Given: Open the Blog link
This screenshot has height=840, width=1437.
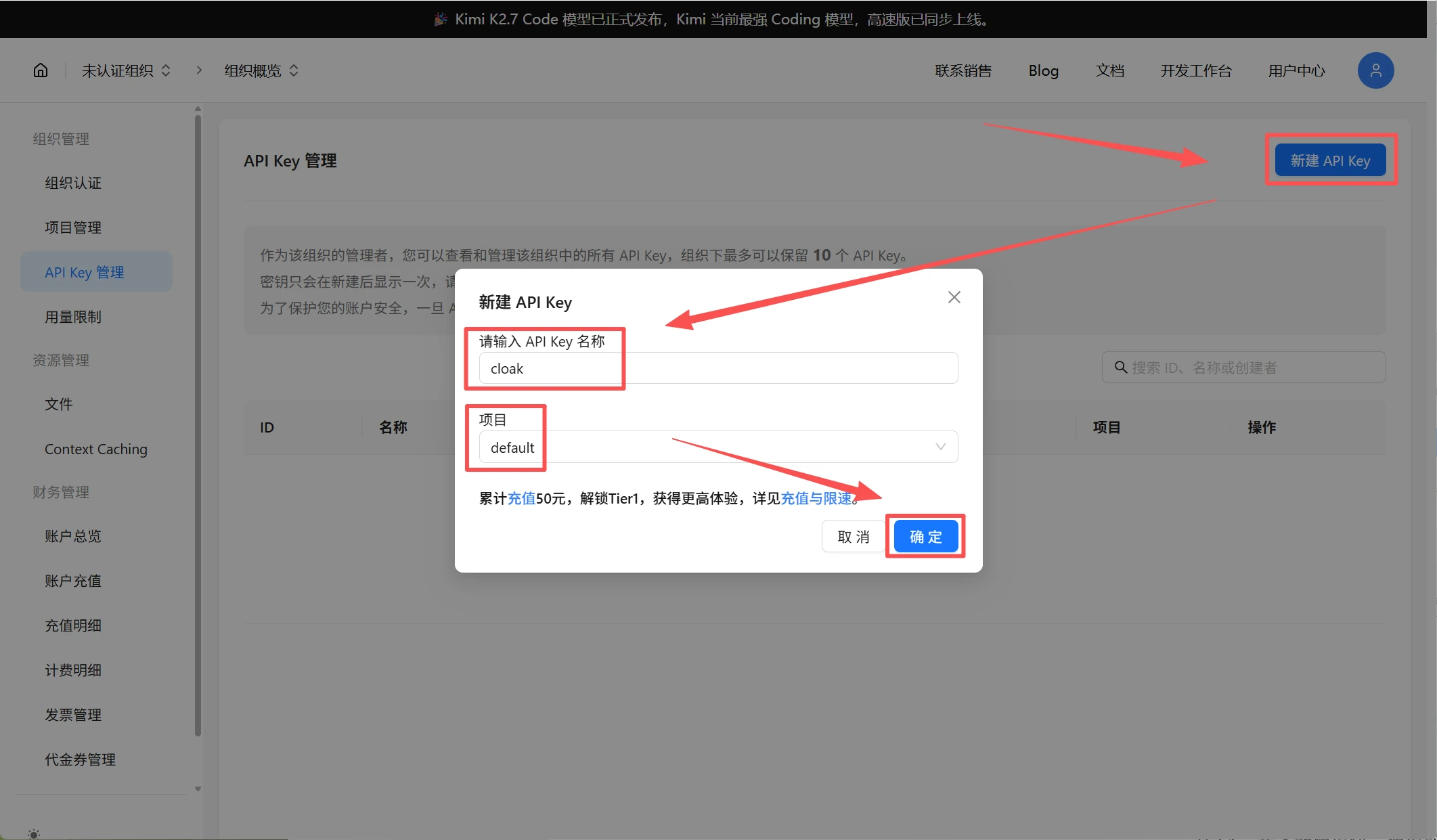Looking at the screenshot, I should pos(1043,70).
